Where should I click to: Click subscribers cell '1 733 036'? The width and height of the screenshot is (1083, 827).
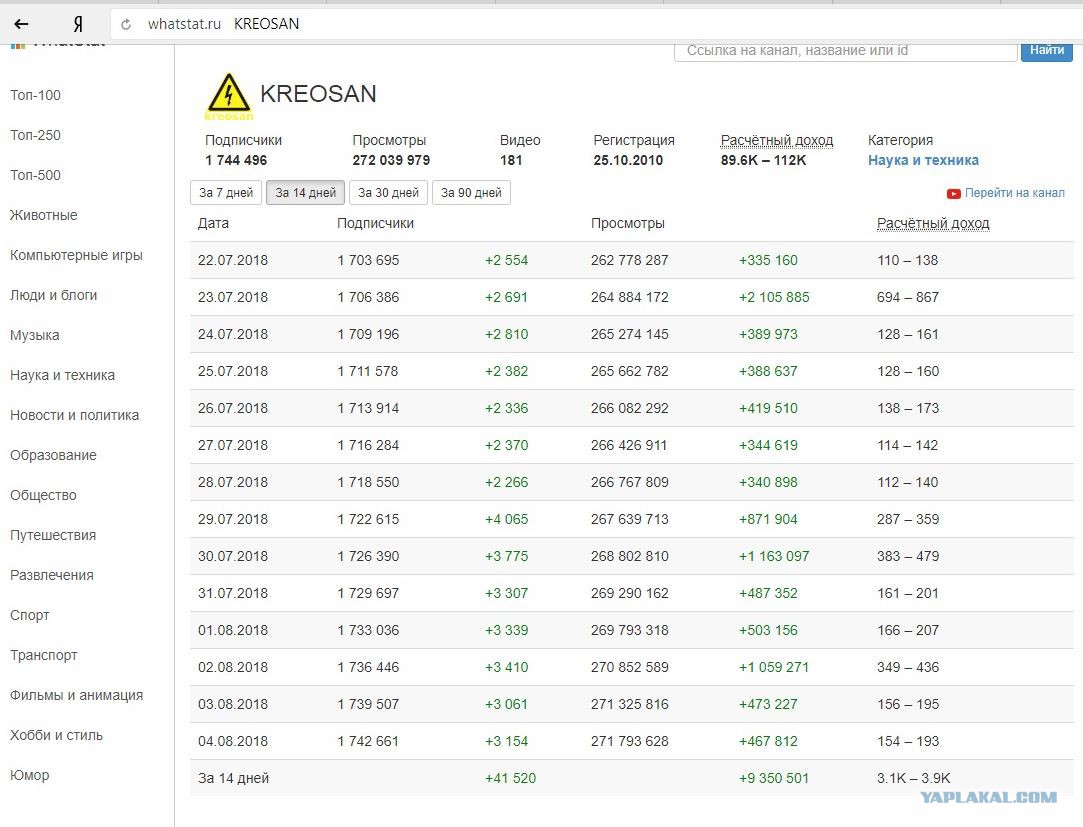click(368, 630)
